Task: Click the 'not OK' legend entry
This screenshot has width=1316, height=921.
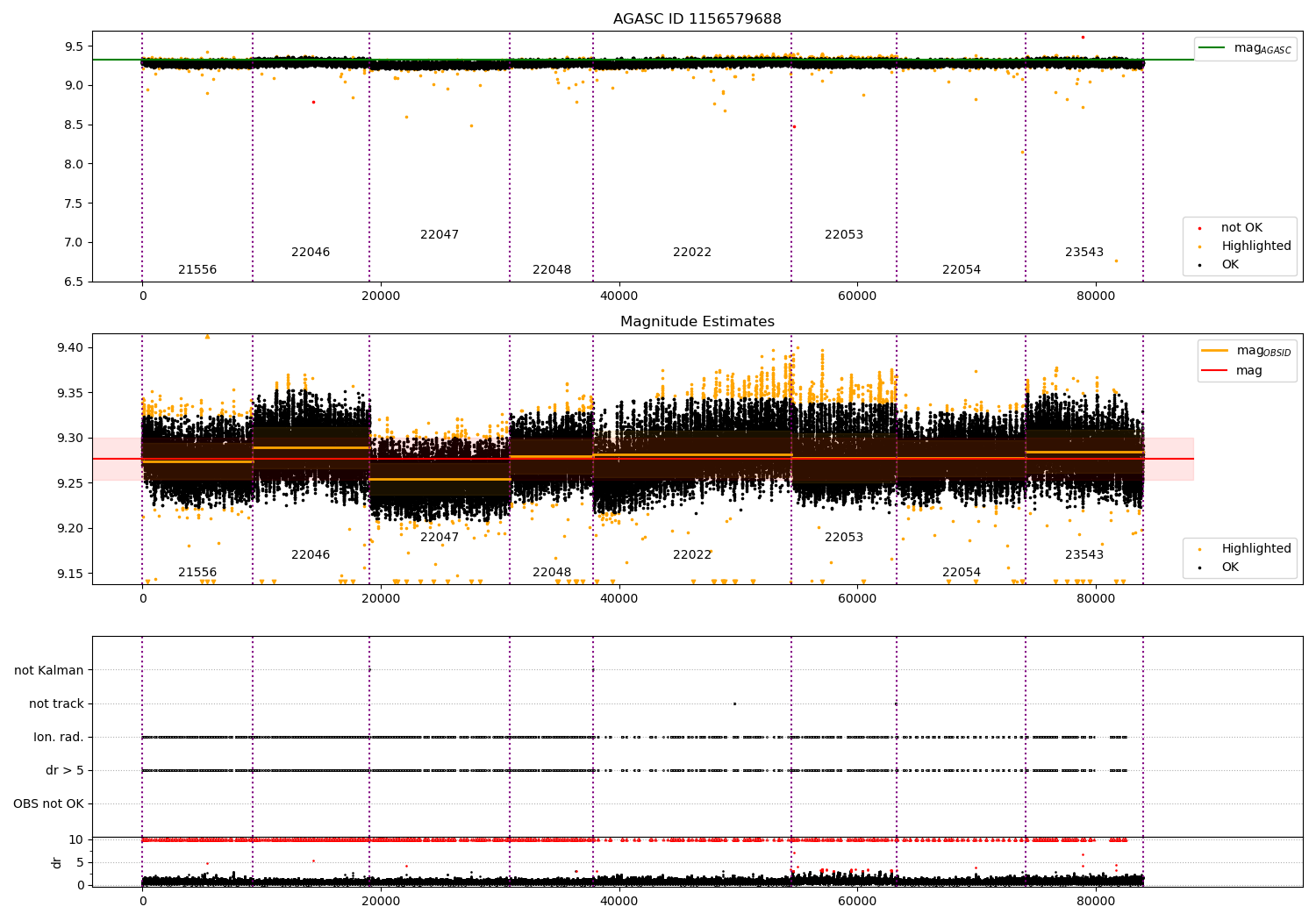Action: (1241, 227)
